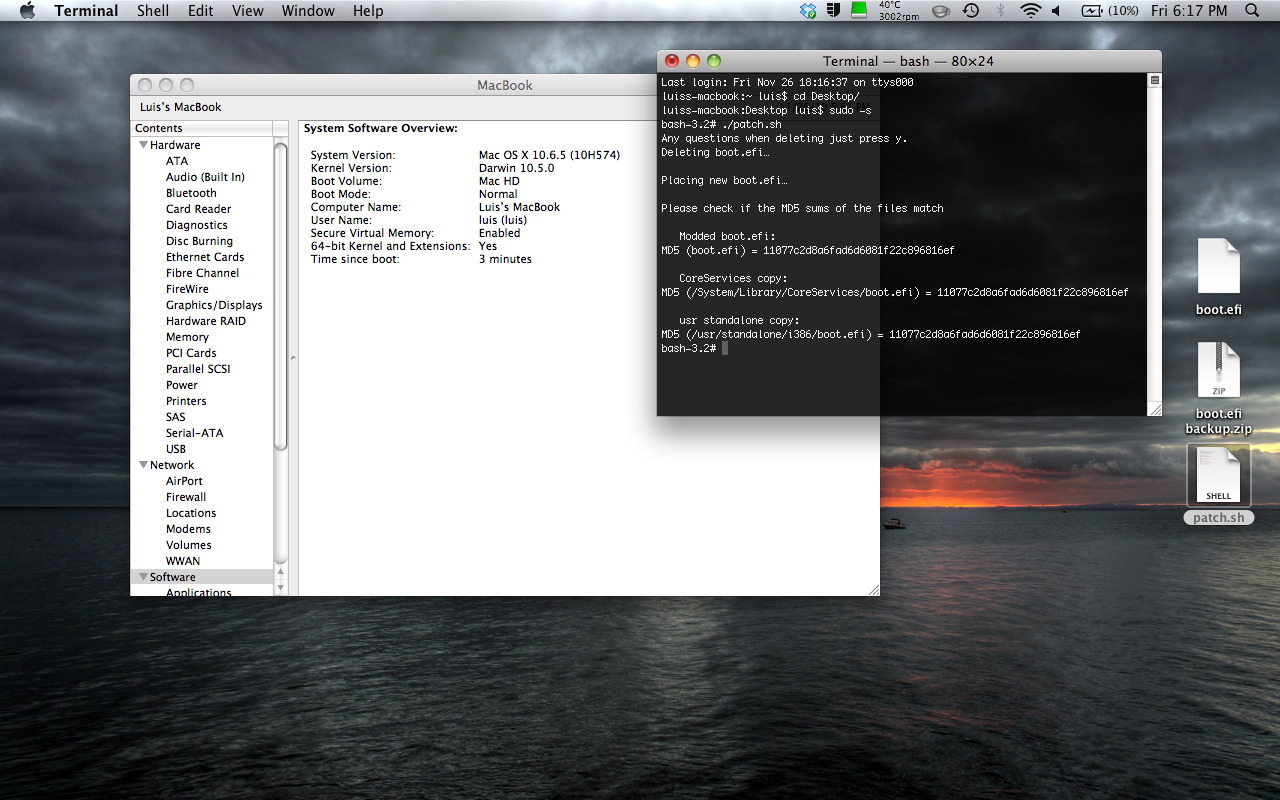Click the Luis's MacBook header text
The image size is (1280, 800).
tap(181, 107)
